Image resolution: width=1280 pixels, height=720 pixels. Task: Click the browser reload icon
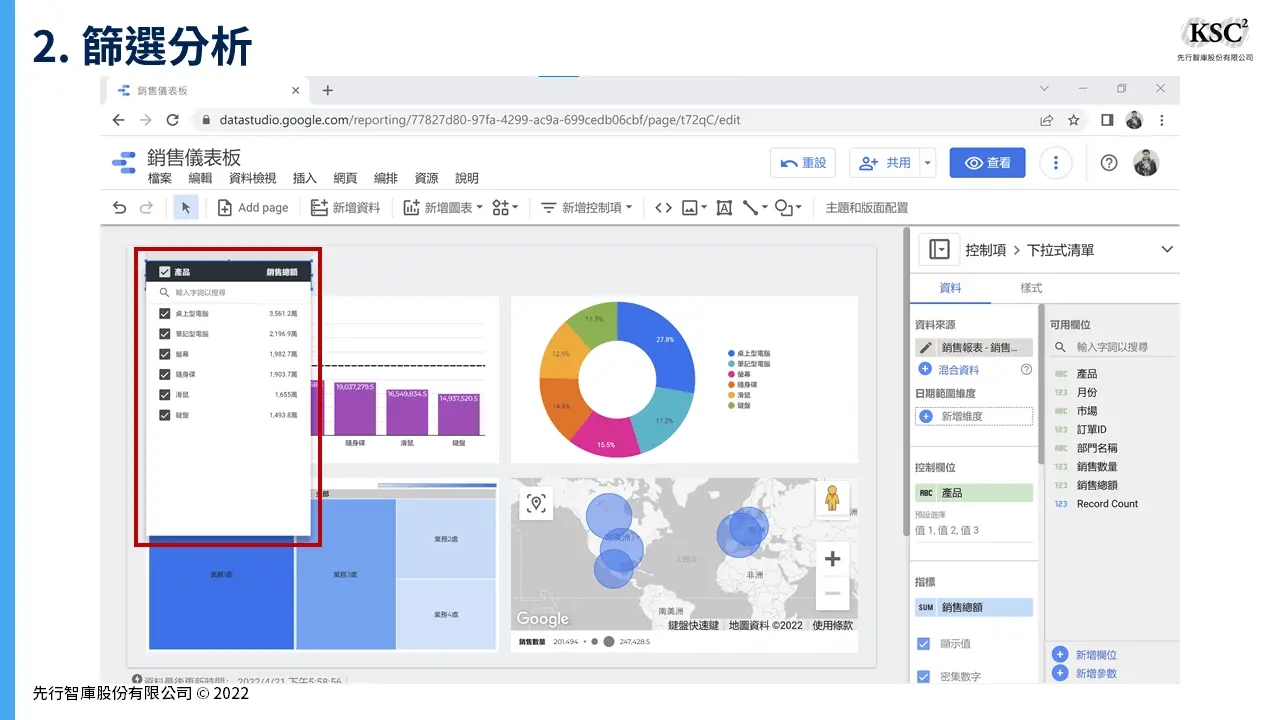[x=172, y=120]
